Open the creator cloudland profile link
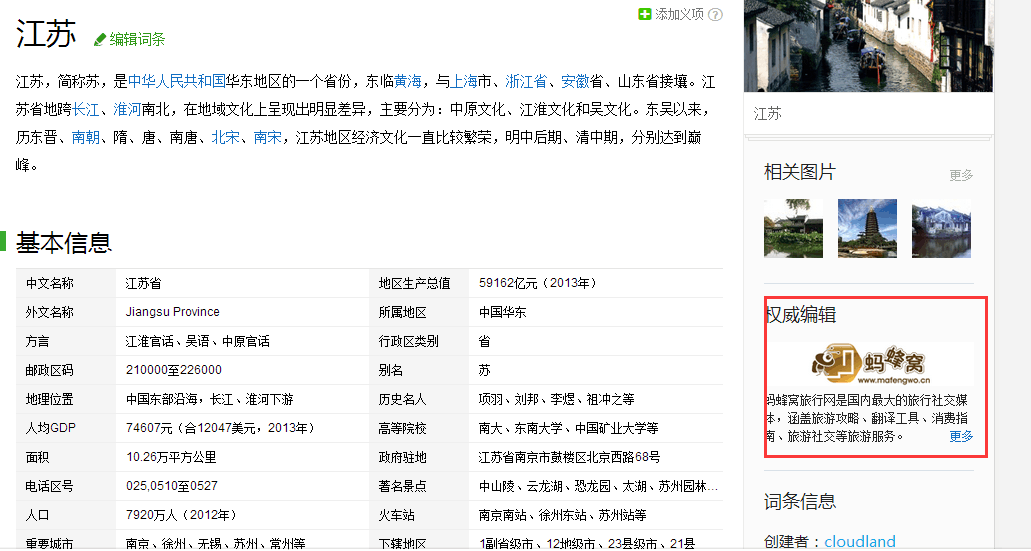Image resolution: width=1031 pixels, height=551 pixels. click(859, 541)
